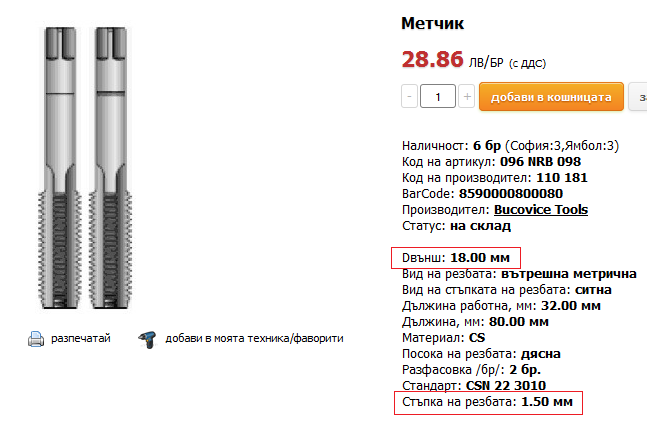Click the article code '096 NRB 098'
The image size is (647, 422).
pos(539,161)
